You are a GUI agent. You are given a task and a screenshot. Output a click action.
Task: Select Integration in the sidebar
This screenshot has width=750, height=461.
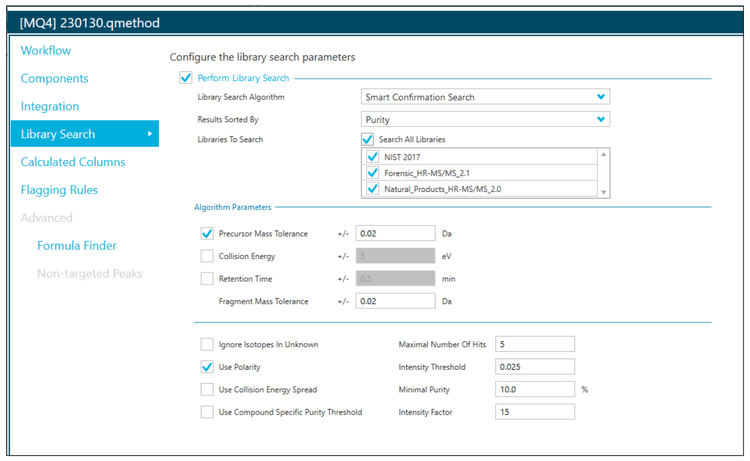tap(49, 106)
